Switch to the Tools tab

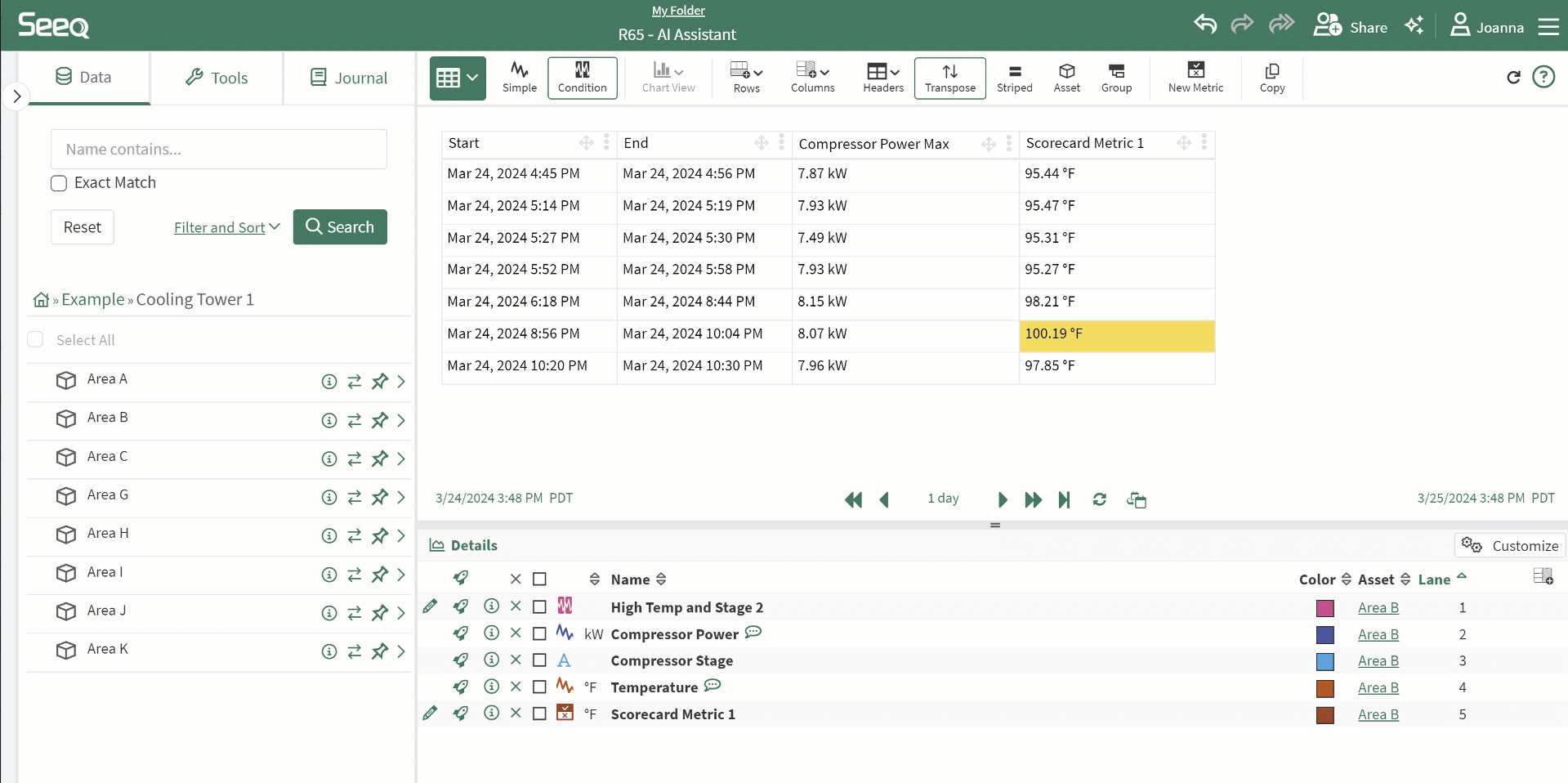click(x=217, y=78)
